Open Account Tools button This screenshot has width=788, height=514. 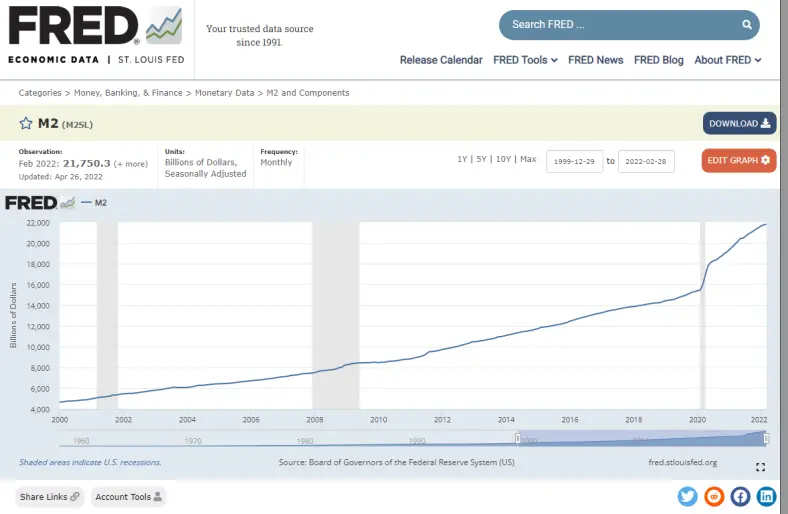coord(128,496)
